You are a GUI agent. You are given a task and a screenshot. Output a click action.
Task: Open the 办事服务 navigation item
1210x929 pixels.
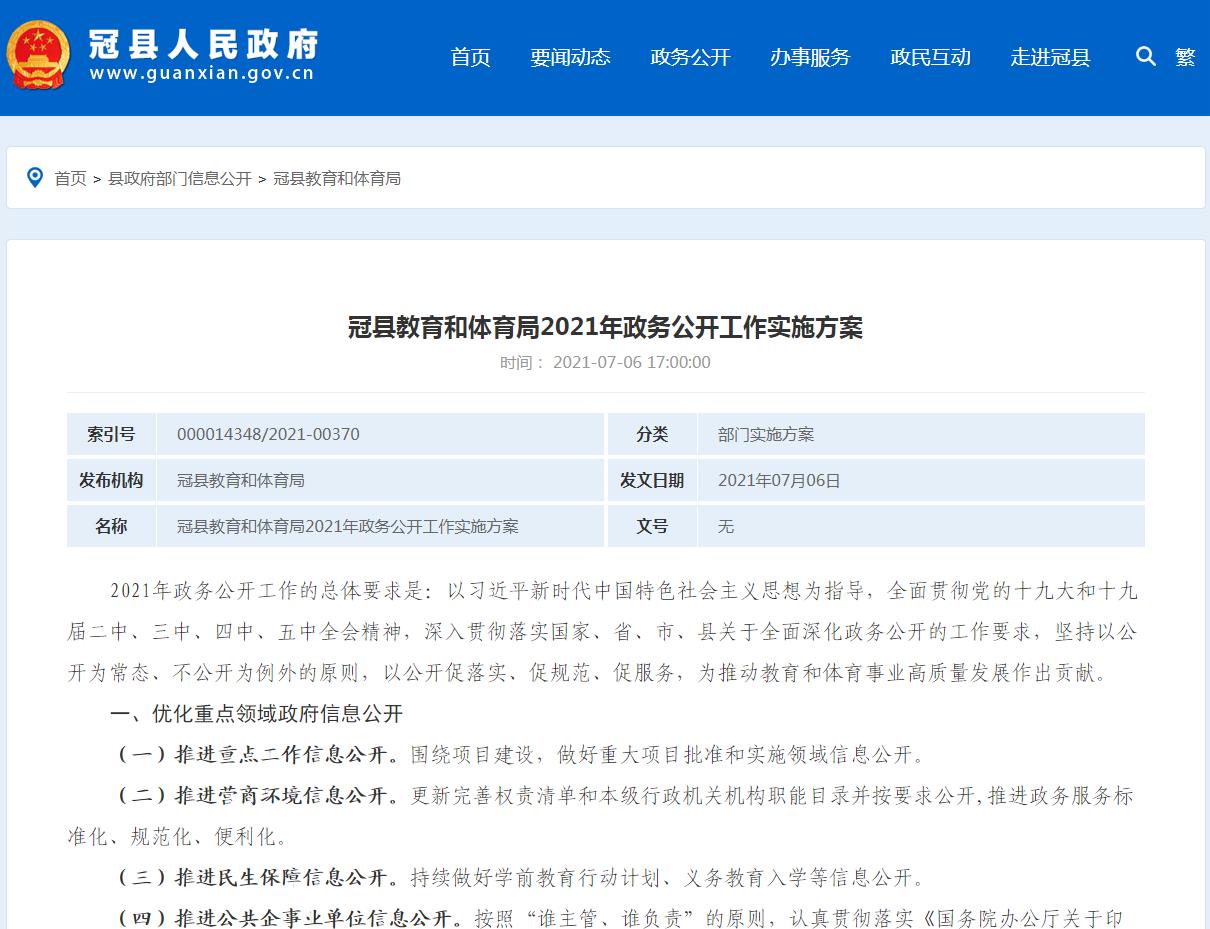point(810,57)
